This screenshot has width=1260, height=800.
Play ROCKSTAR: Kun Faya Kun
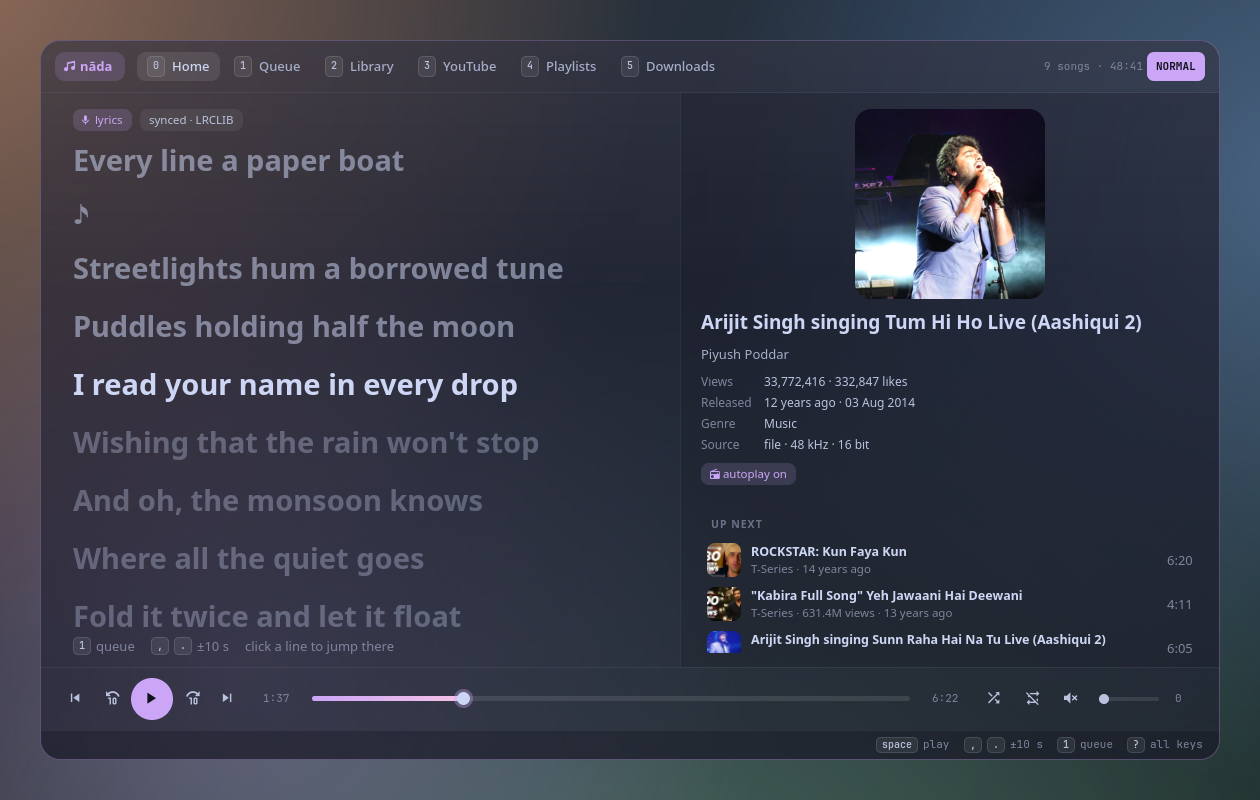point(950,560)
